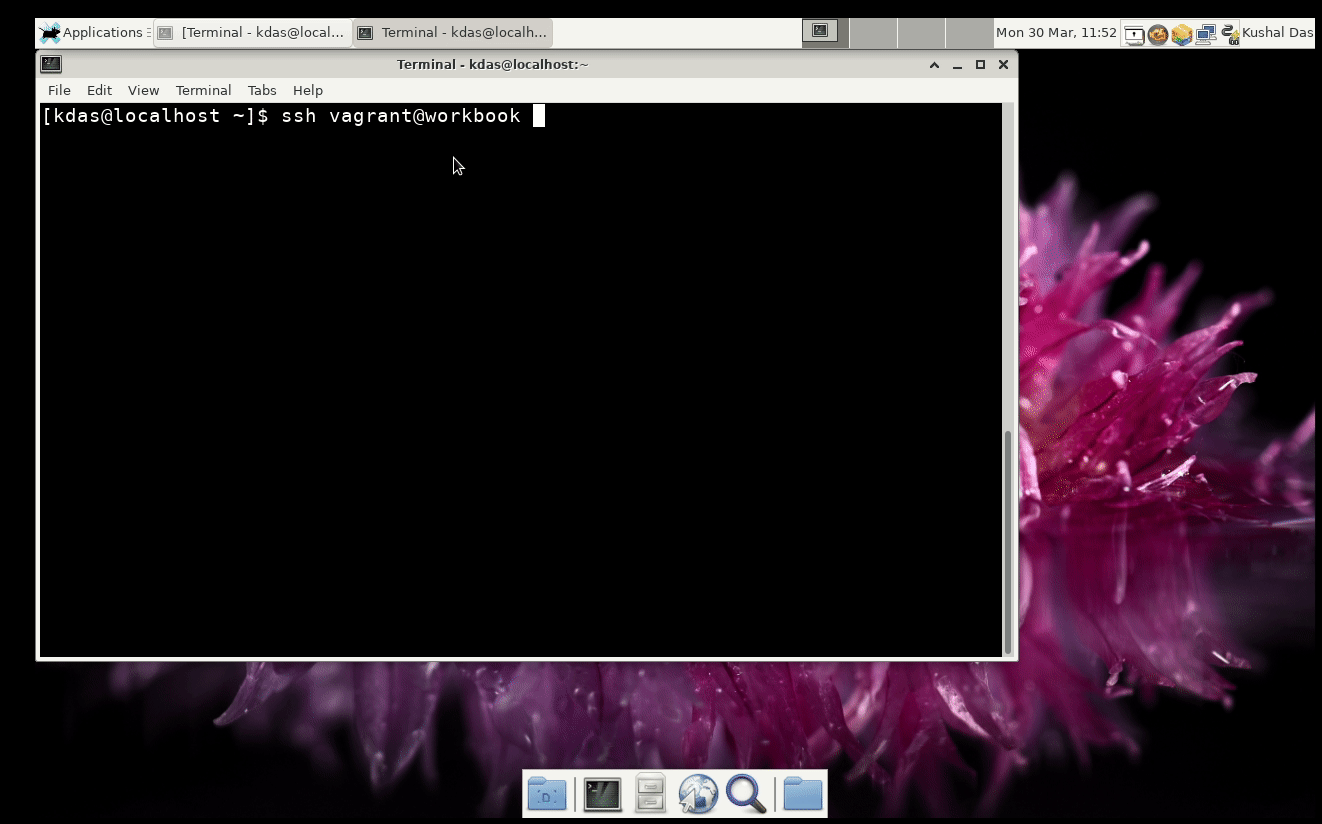Viewport: 1322px width, 824px height.
Task: Open the application finder magnifier icon
Action: [746, 794]
